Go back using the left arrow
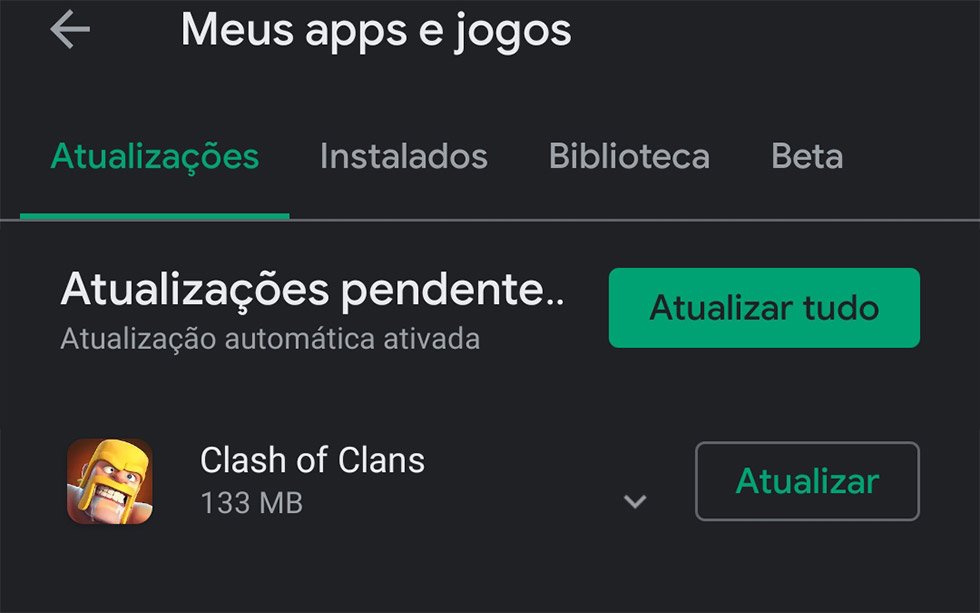The height and width of the screenshot is (613, 980). click(70, 29)
